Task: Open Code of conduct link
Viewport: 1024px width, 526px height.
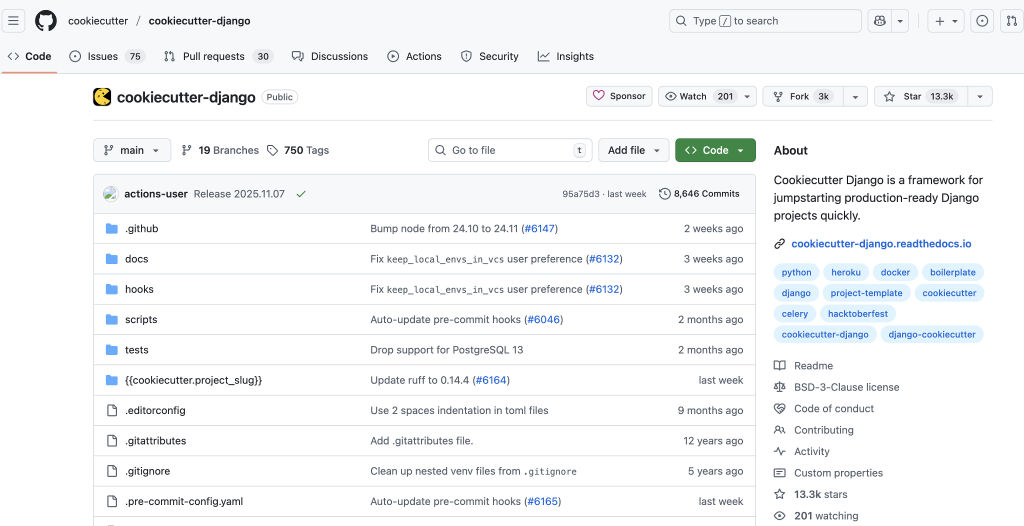Action: (824, 408)
